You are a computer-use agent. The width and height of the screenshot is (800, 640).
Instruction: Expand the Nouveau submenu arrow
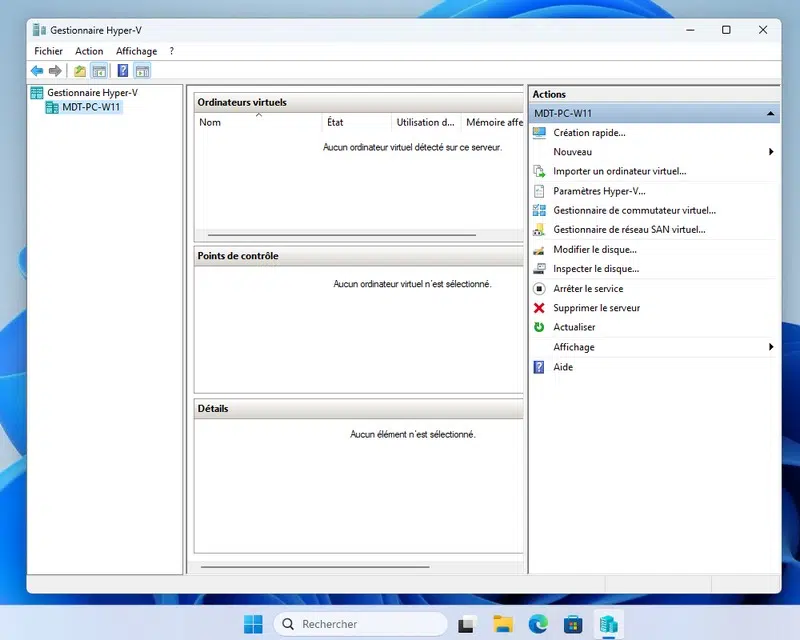[771, 152]
